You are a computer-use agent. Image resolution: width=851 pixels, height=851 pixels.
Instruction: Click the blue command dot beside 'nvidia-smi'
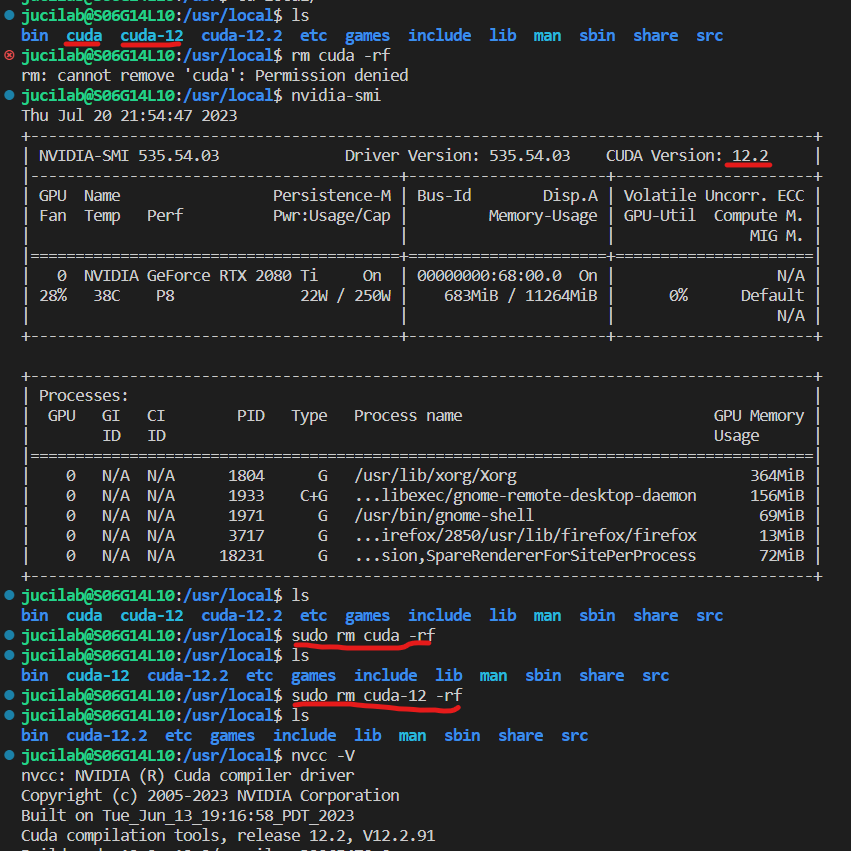[x=9, y=95]
